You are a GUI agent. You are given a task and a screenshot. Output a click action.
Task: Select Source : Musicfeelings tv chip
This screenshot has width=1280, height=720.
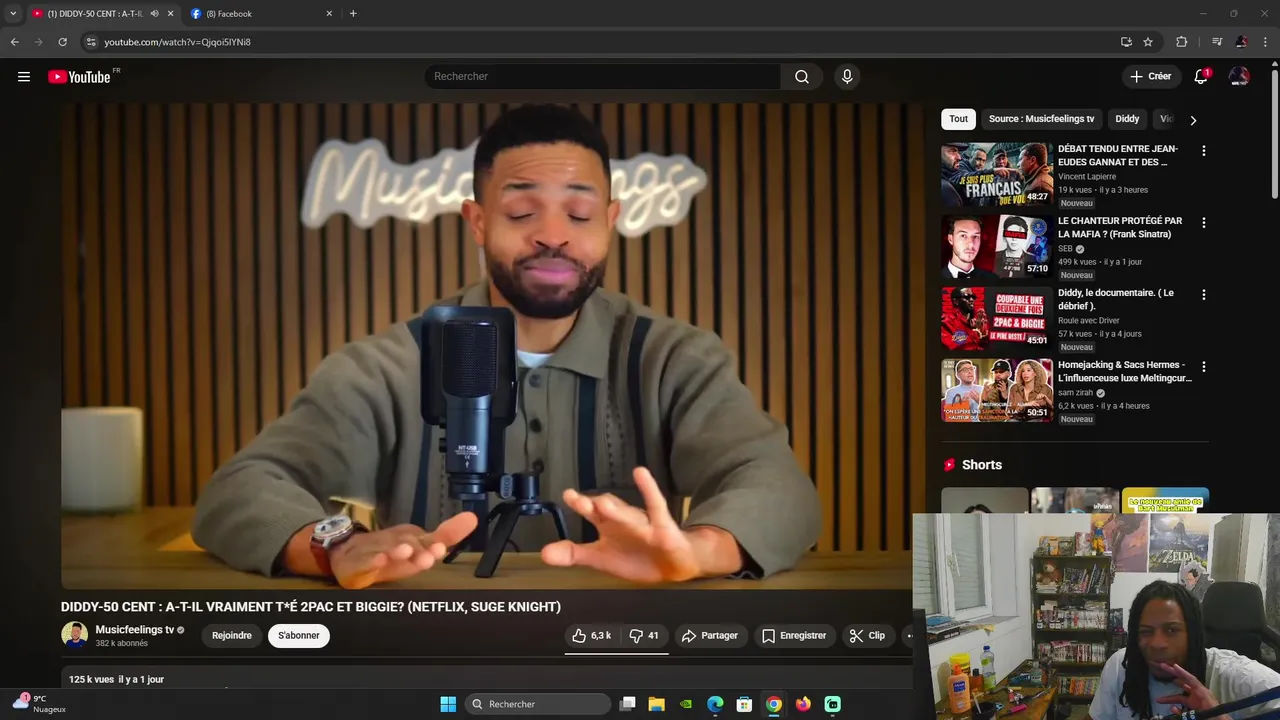tap(1041, 119)
